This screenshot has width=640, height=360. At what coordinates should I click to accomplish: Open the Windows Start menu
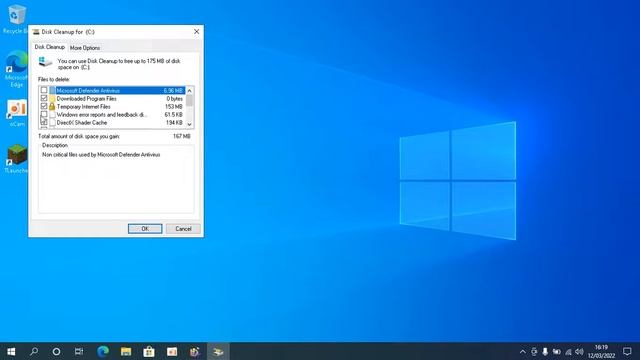(x=11, y=351)
